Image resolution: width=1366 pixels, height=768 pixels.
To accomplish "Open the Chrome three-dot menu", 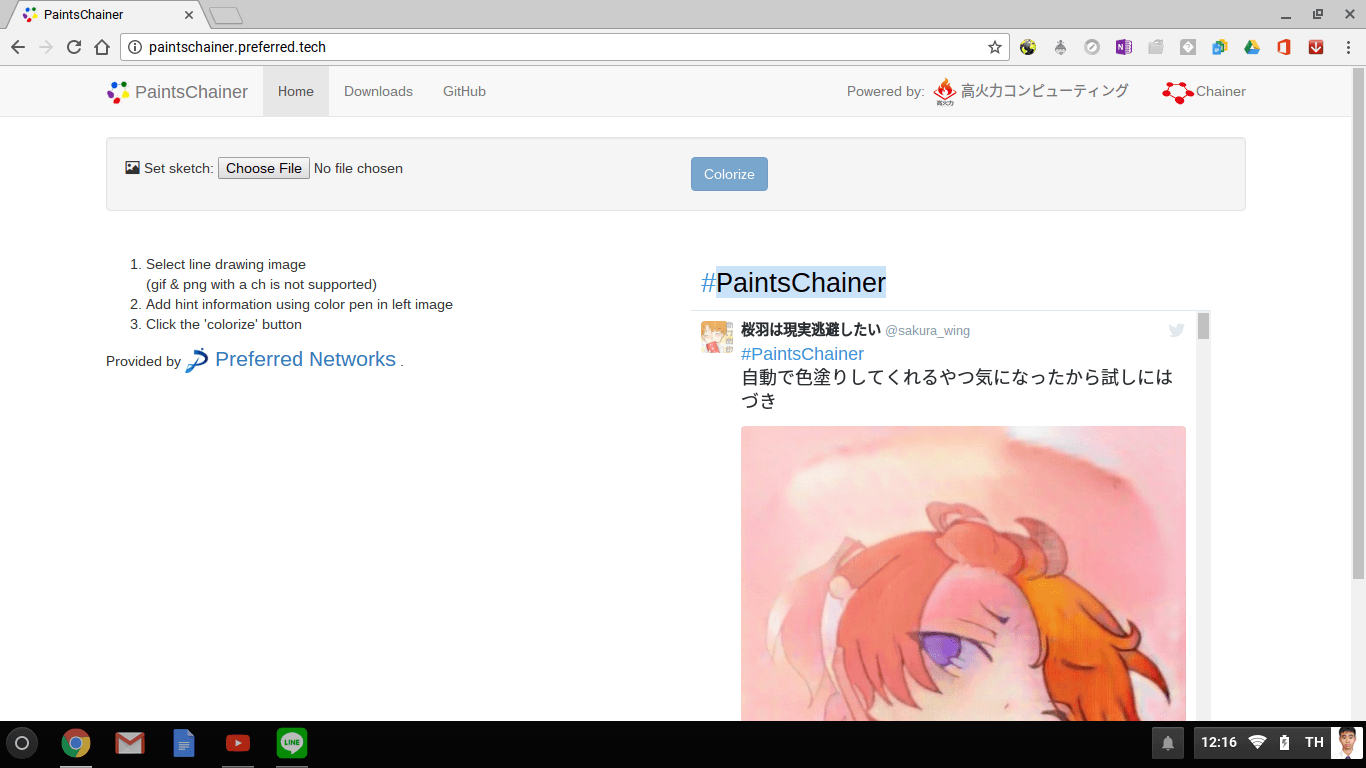I will (x=1347, y=47).
